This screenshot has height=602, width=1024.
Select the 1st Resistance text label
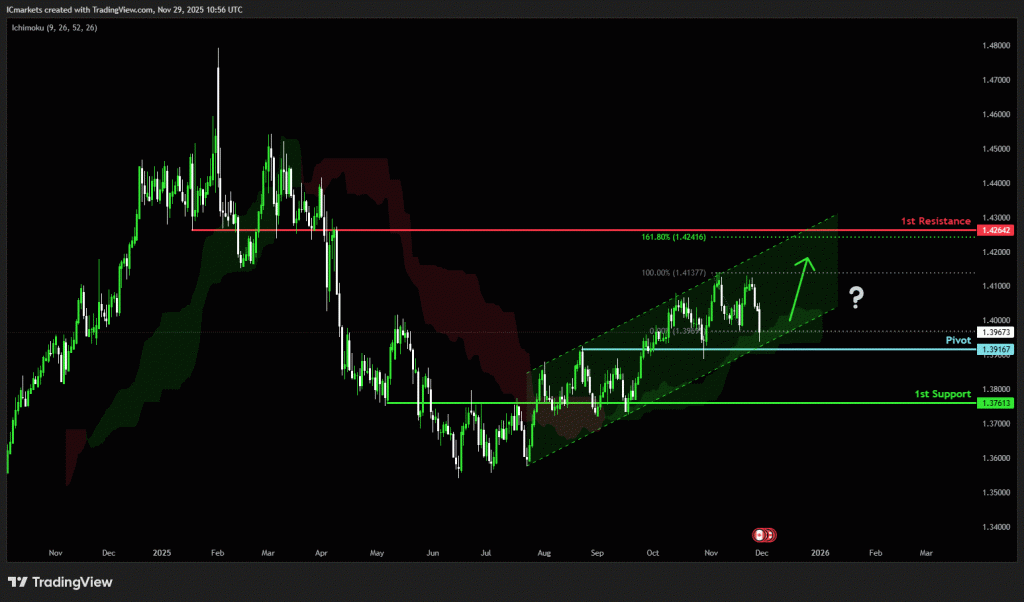[936, 220]
